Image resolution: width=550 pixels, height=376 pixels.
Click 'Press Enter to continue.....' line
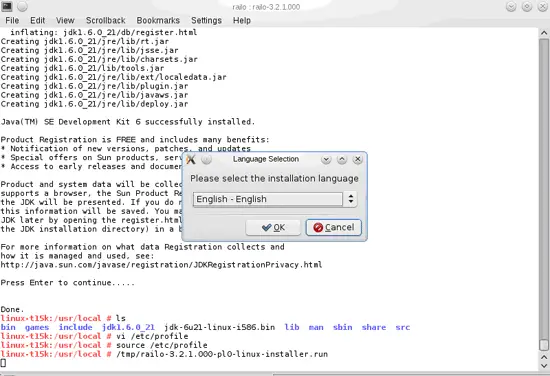pyautogui.click(x=67, y=283)
